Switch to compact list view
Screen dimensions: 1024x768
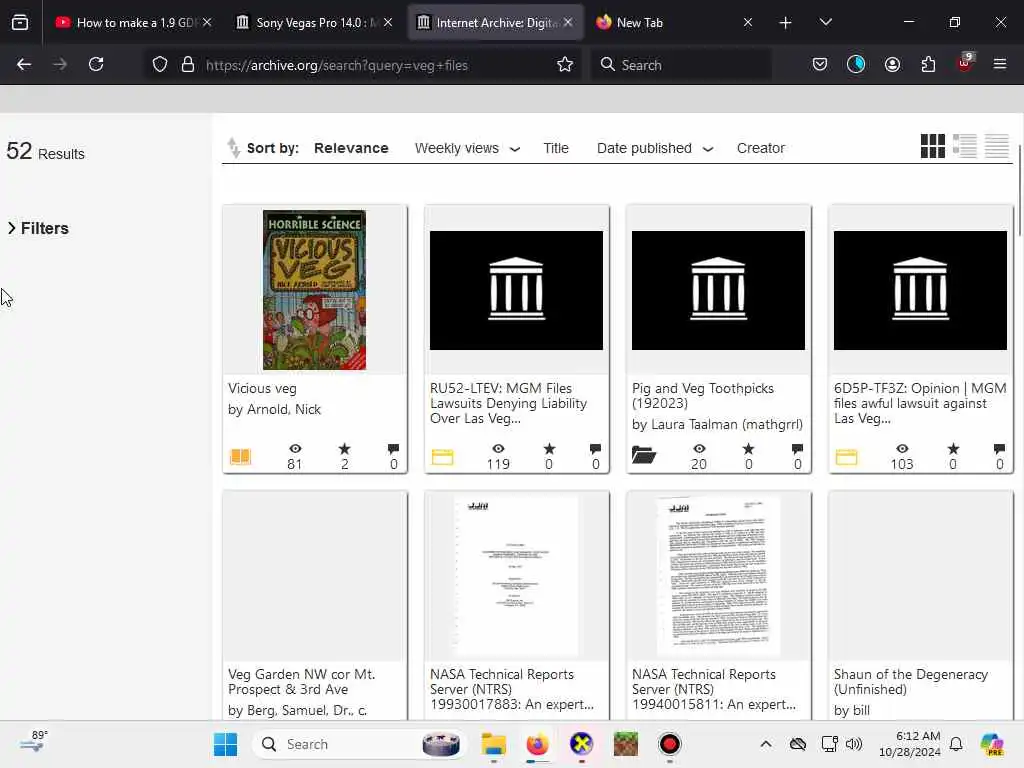point(997,146)
